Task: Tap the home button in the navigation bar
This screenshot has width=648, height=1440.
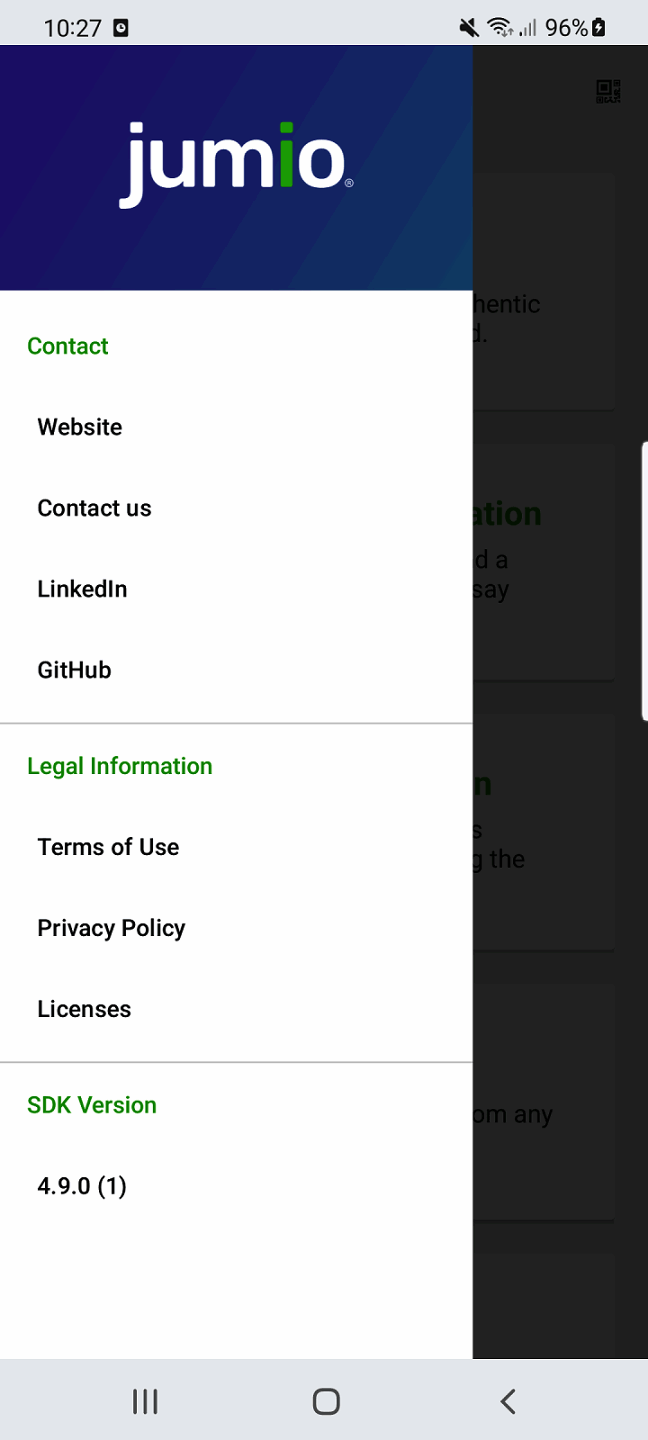Action: coord(325,1401)
